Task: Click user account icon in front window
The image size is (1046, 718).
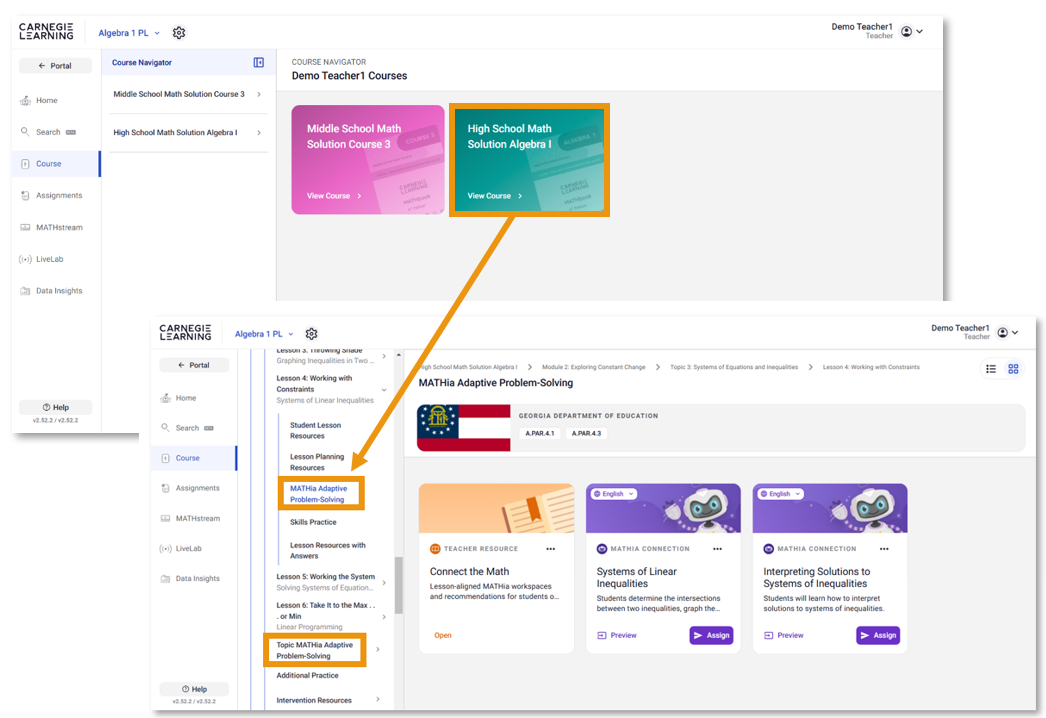Action: tap(1003, 332)
